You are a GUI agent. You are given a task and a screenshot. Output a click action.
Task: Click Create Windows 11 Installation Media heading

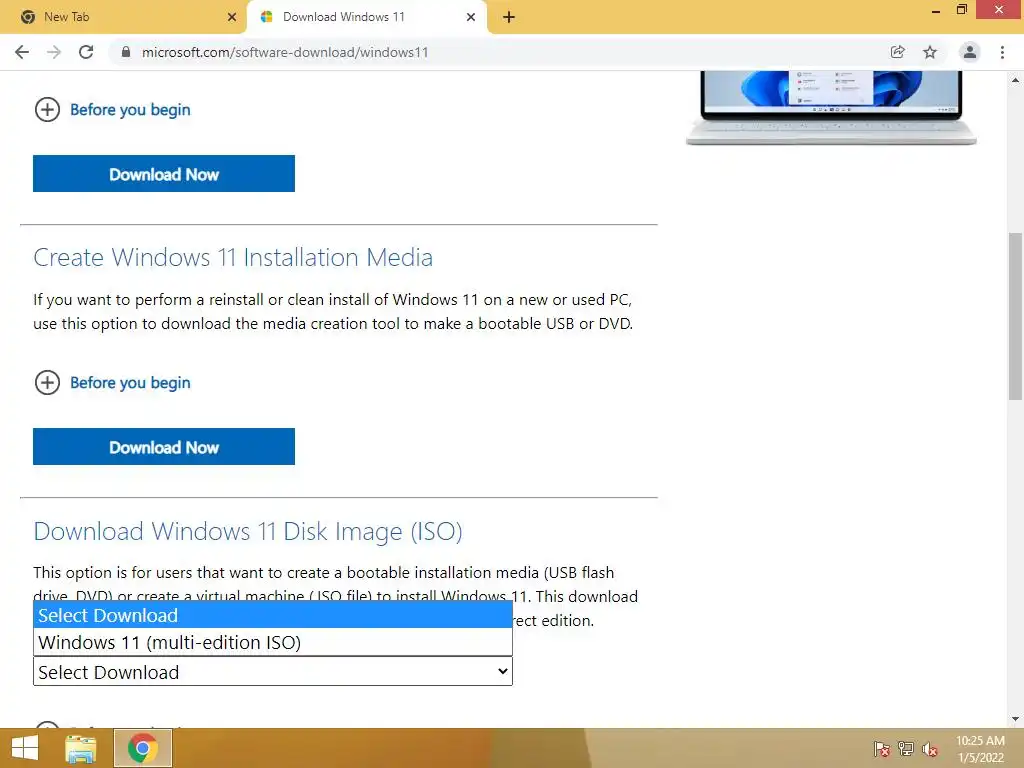point(233,257)
